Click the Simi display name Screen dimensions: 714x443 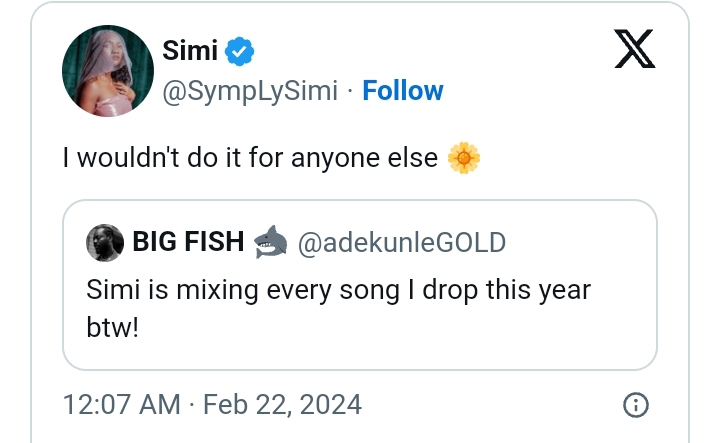coord(190,48)
